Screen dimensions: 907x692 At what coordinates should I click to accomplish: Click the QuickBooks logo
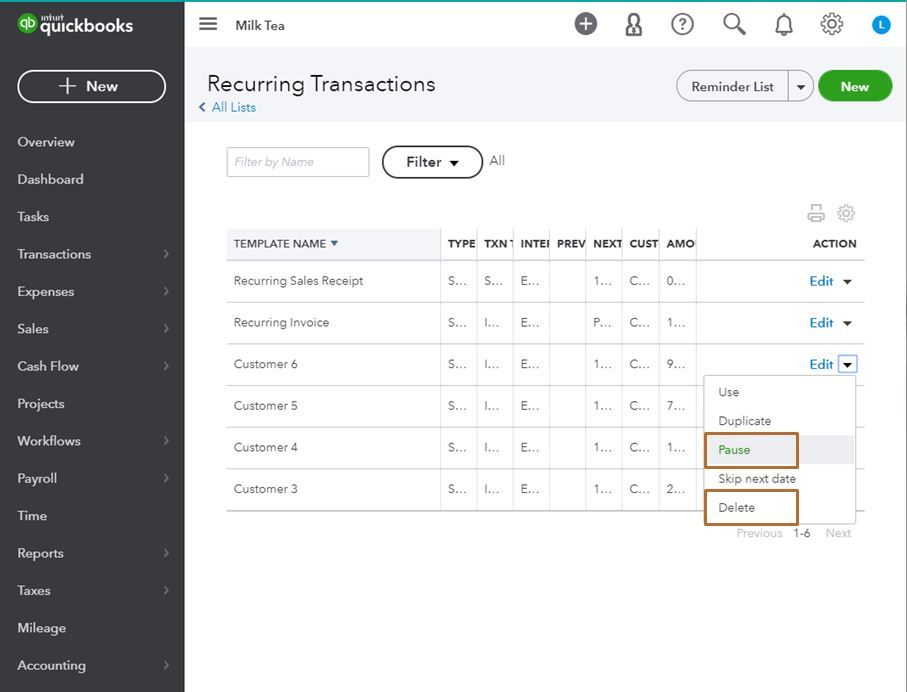click(76, 24)
